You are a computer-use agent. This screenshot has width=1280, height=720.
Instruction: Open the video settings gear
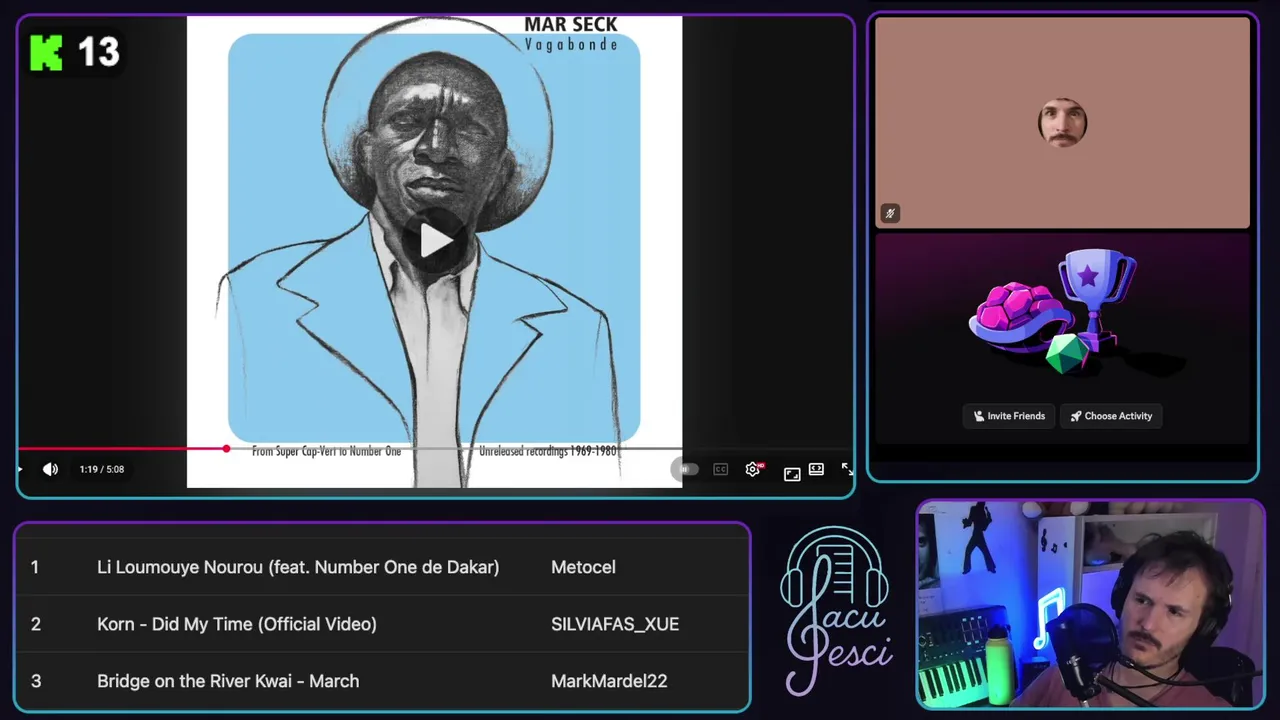click(753, 469)
